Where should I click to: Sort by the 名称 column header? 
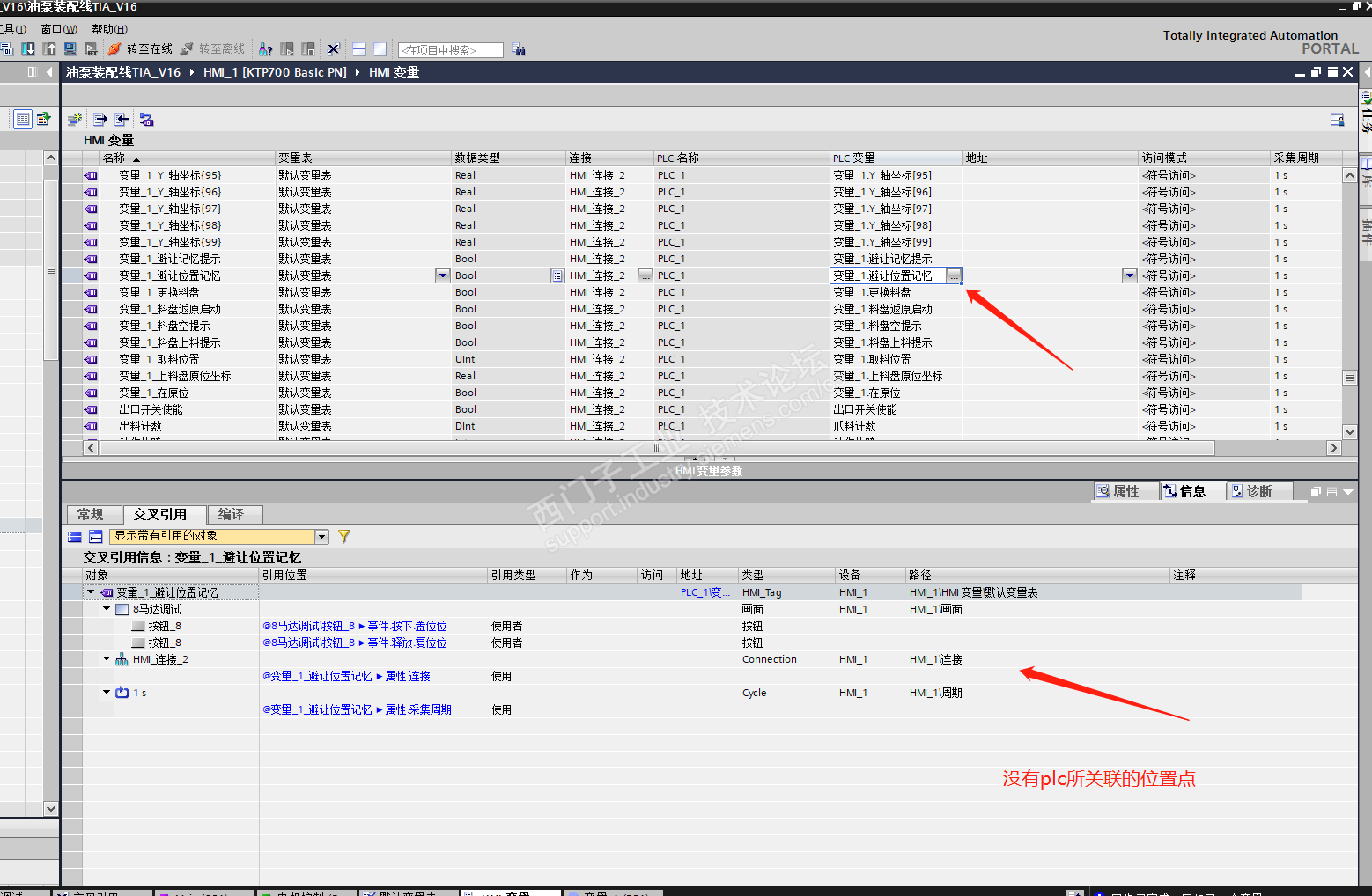188,158
